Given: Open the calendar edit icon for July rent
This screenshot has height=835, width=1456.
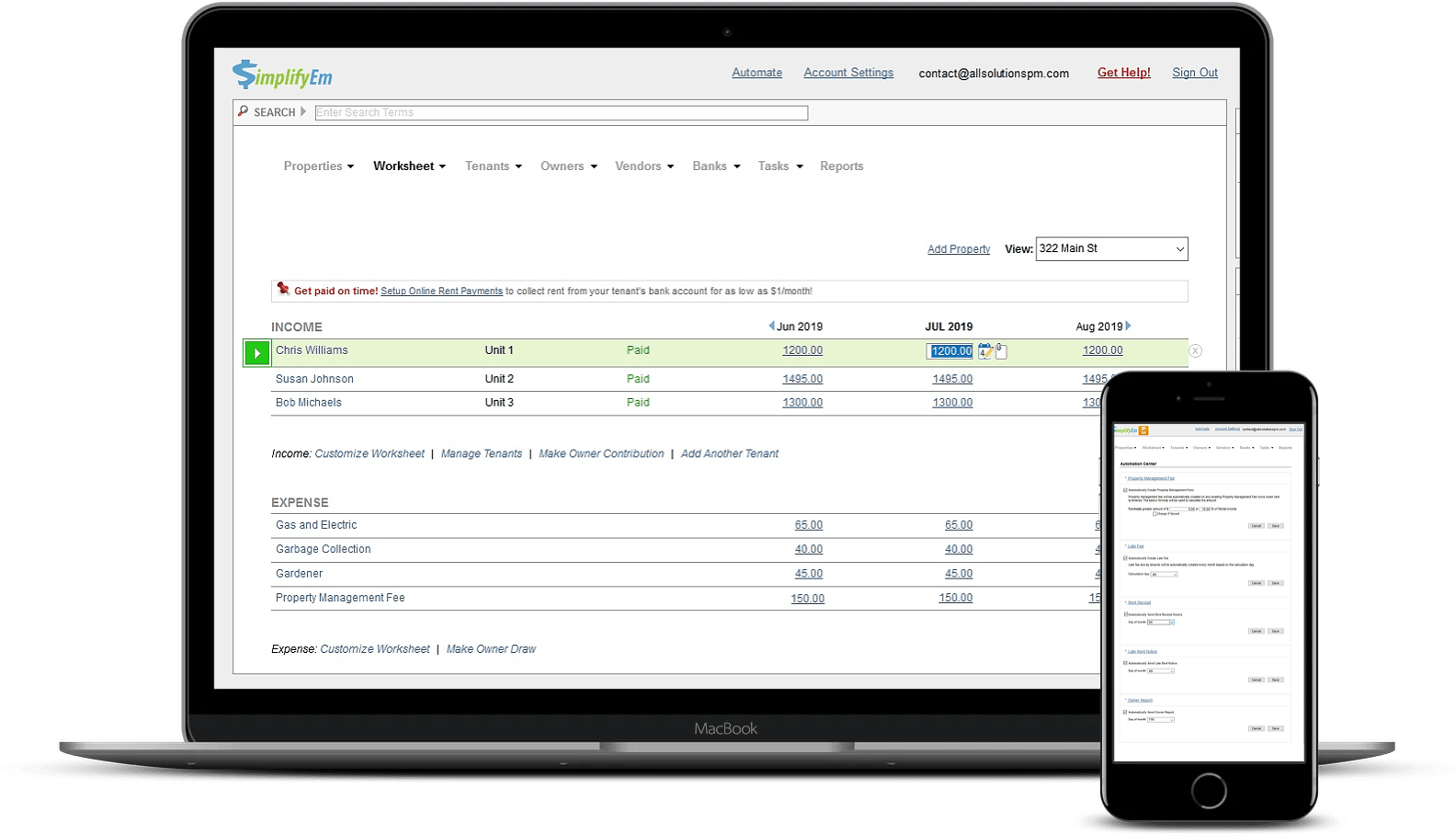Looking at the screenshot, I should click(x=985, y=351).
